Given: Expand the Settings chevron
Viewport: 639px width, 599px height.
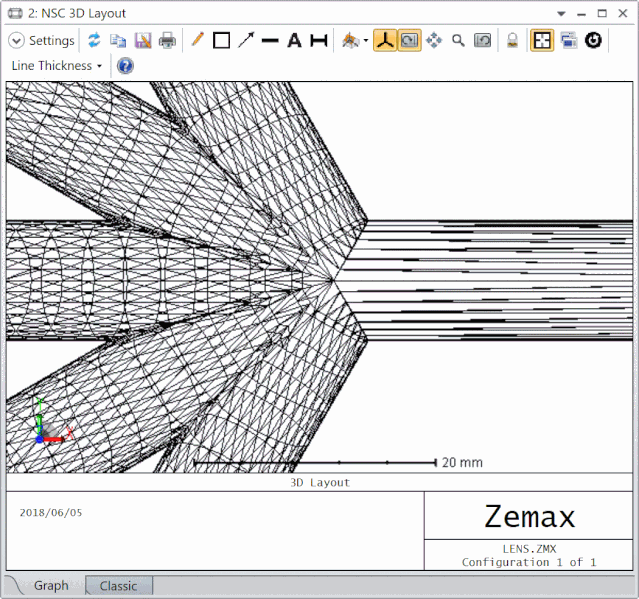Looking at the screenshot, I should pyautogui.click(x=17, y=40).
